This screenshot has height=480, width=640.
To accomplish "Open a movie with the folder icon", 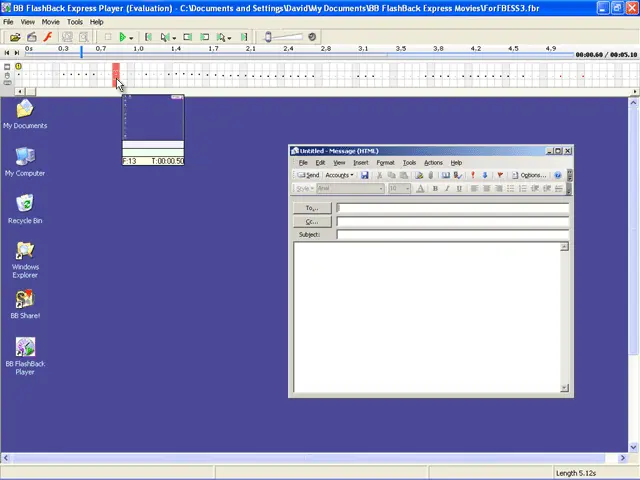I will (x=15, y=37).
